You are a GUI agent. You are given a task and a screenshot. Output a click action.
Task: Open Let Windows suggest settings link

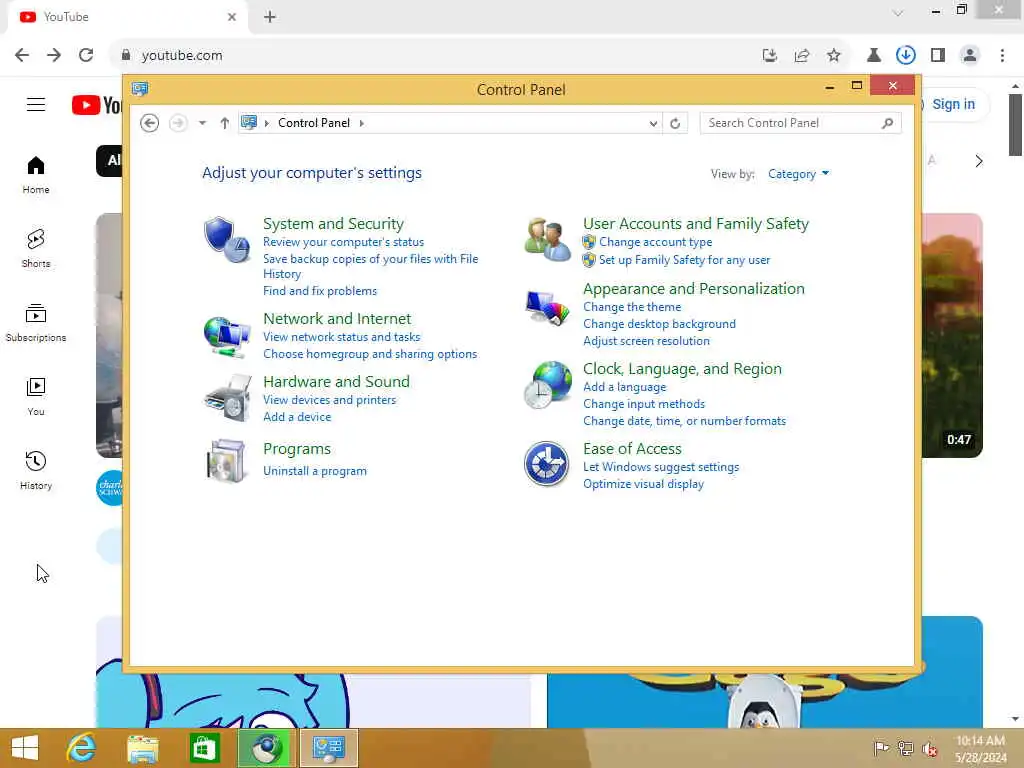pyautogui.click(x=661, y=467)
